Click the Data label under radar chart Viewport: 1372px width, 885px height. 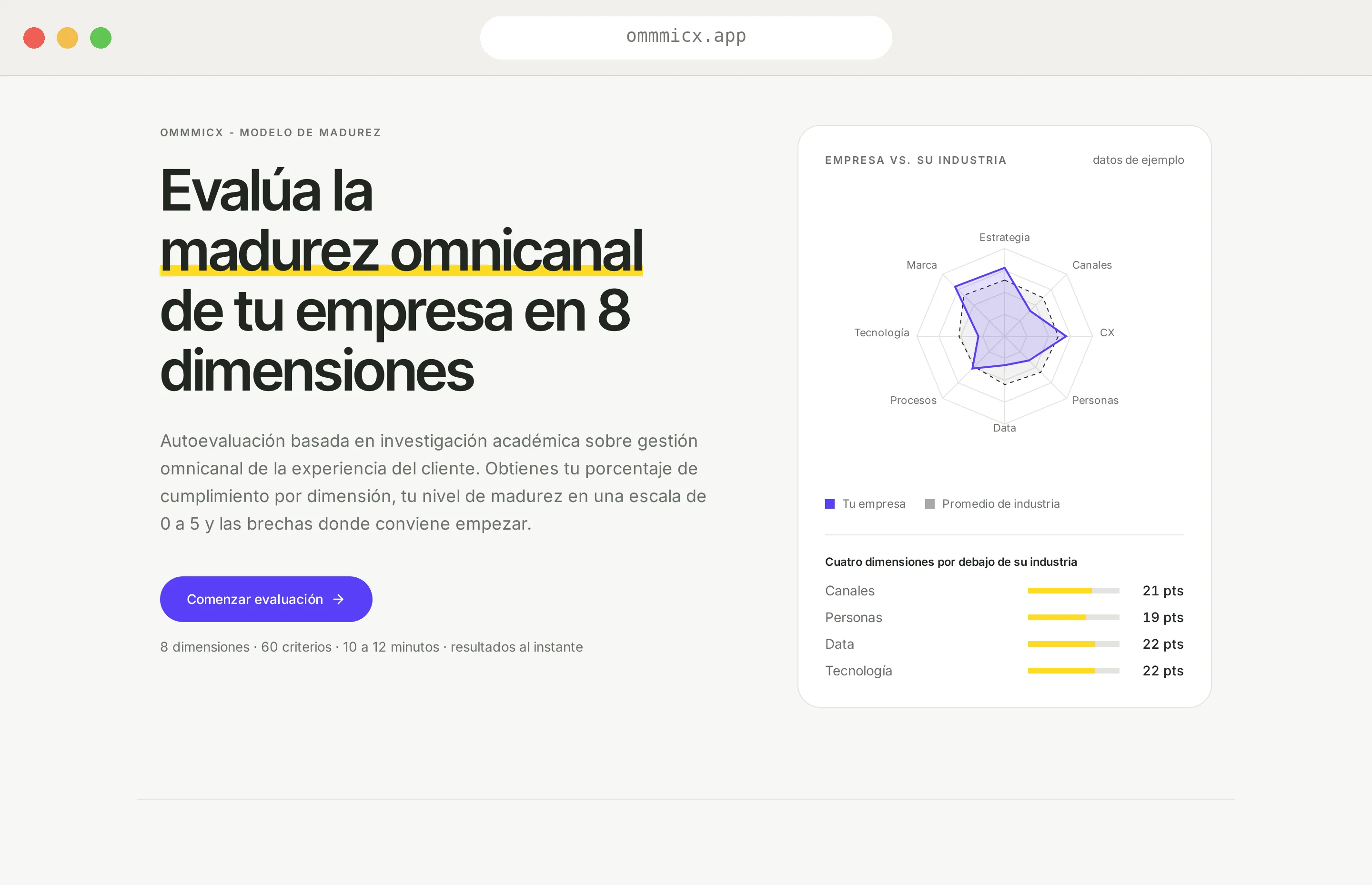pyautogui.click(x=1004, y=428)
